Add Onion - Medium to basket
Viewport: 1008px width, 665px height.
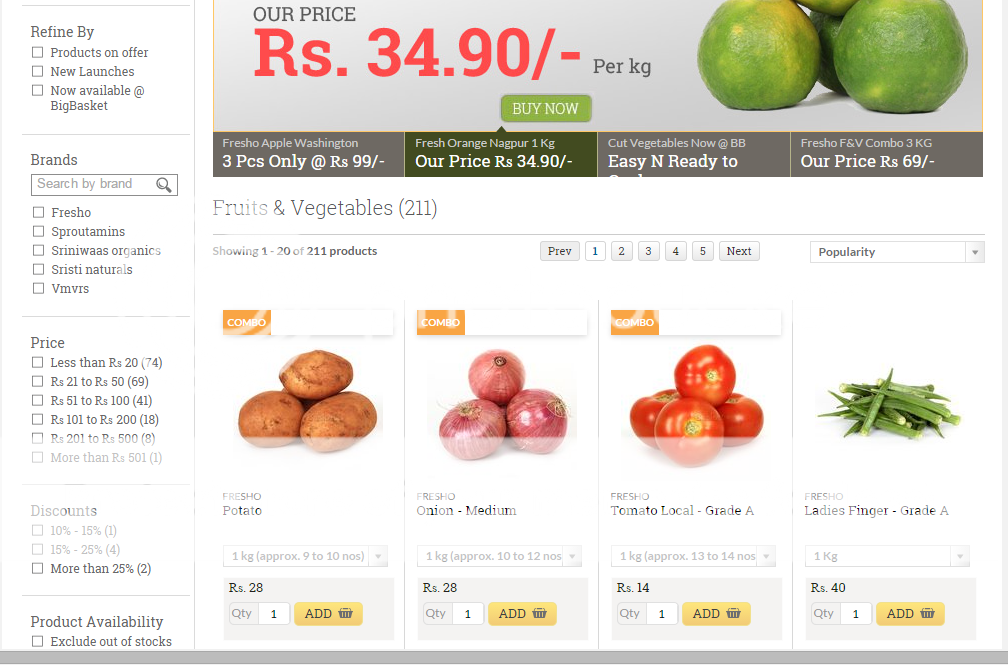pos(523,614)
